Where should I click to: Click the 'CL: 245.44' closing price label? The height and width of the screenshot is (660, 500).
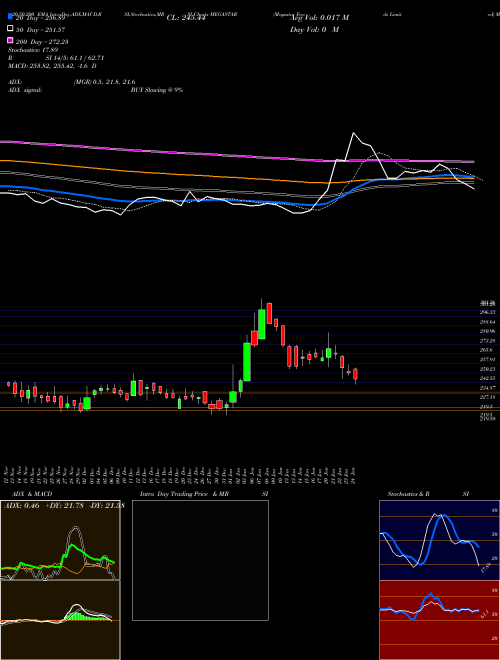(186, 18)
